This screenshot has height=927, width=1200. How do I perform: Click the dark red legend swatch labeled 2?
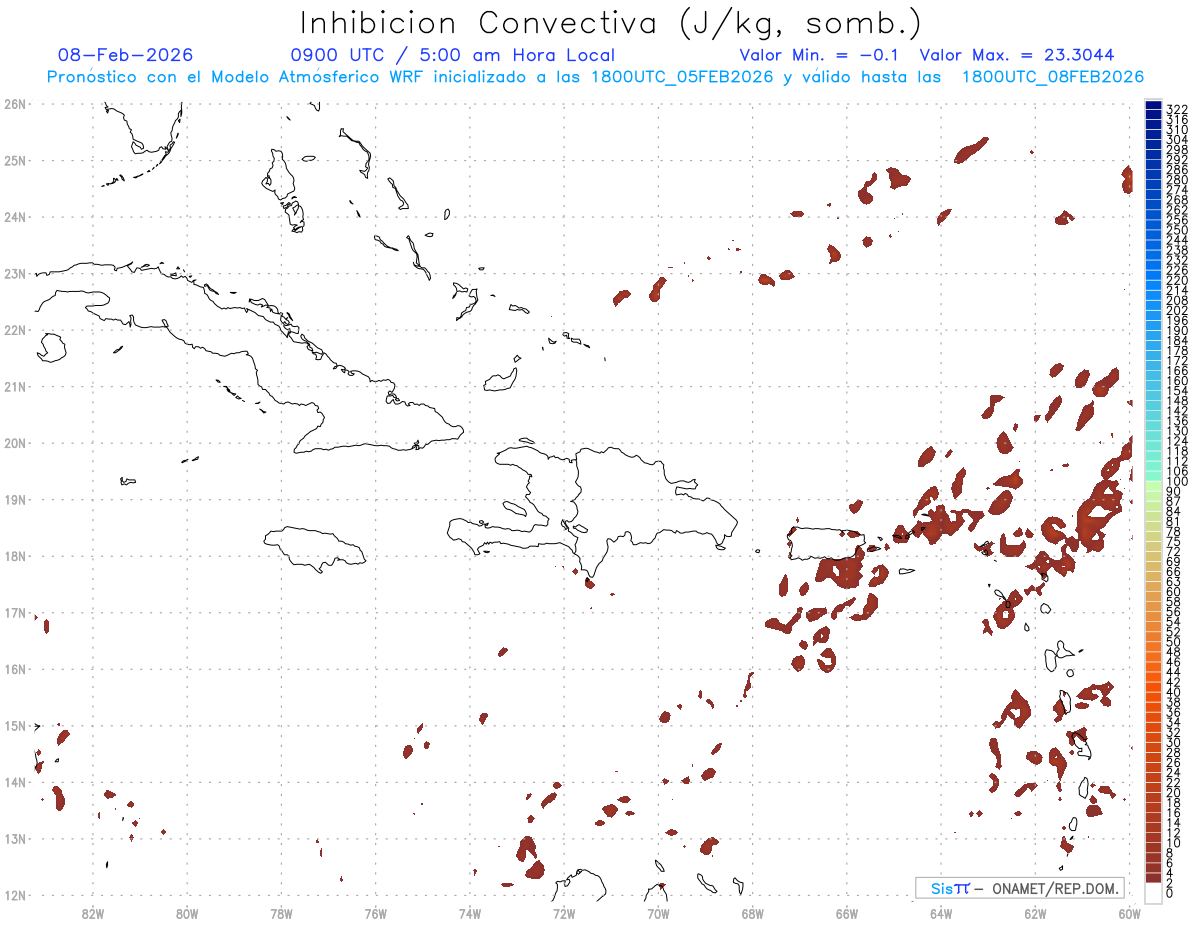coord(1153,878)
